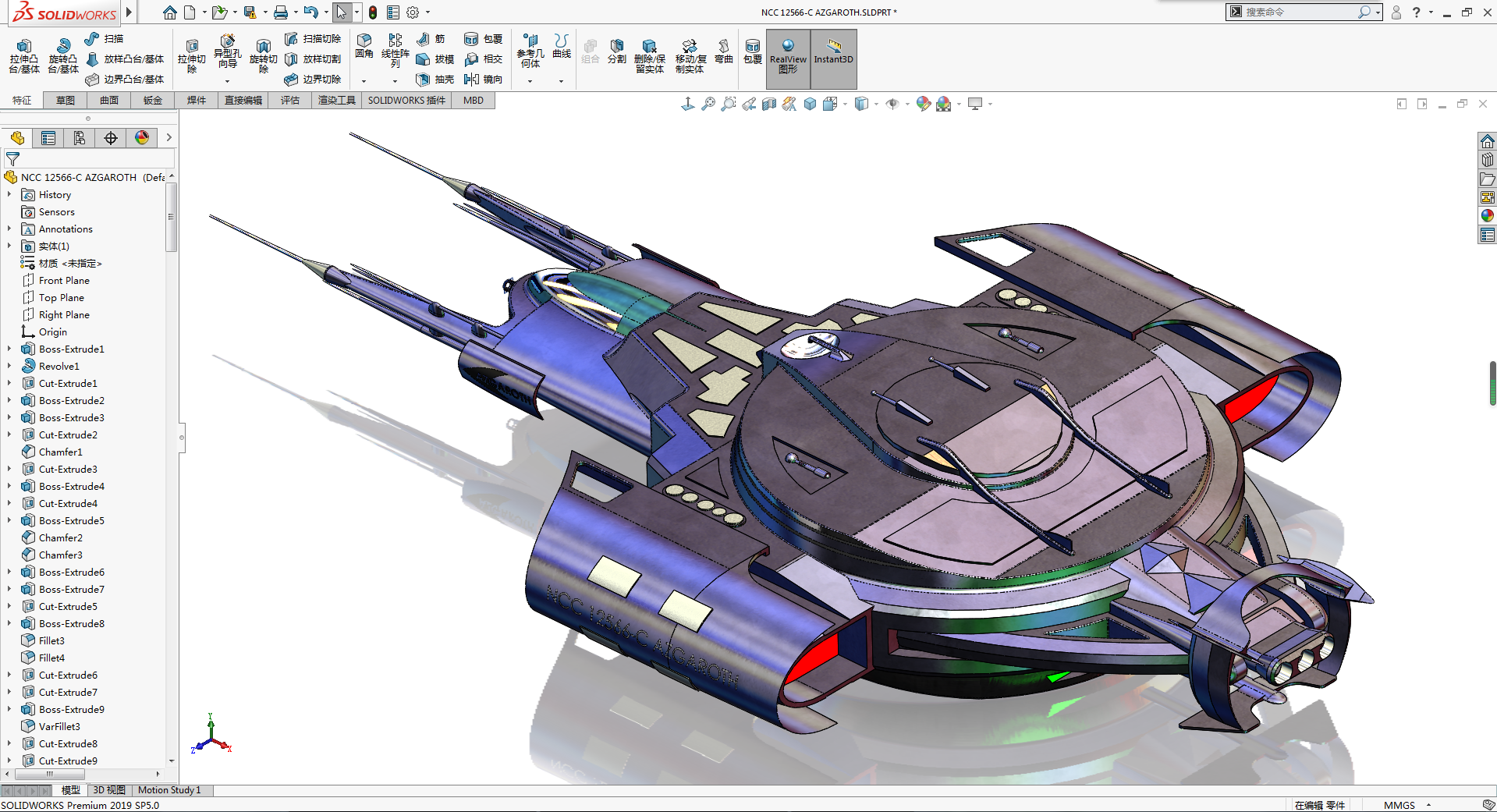Screen dimensions: 1497x812
Task: Click the Rebuild traffic light icon
Action: tap(373, 12)
